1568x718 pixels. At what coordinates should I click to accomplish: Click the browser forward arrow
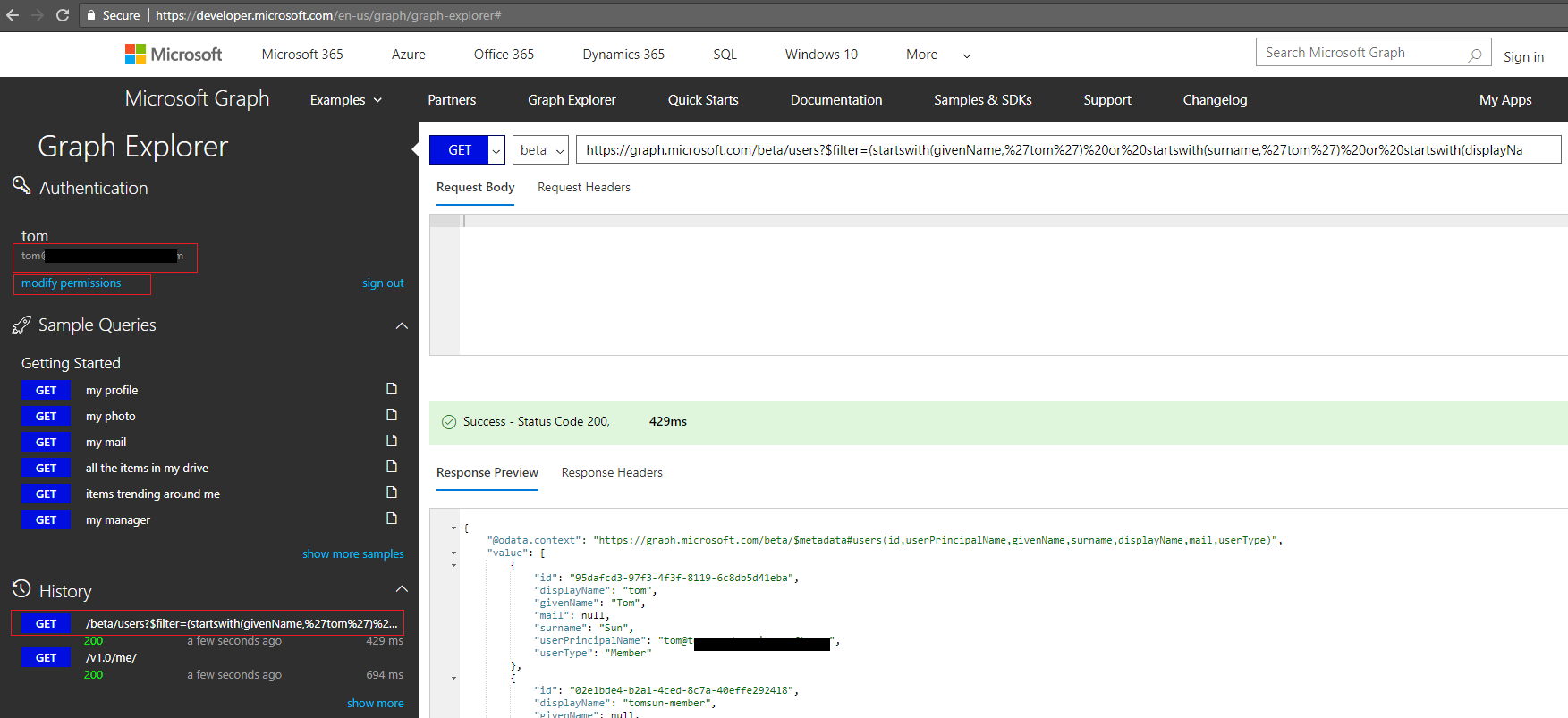click(x=38, y=15)
